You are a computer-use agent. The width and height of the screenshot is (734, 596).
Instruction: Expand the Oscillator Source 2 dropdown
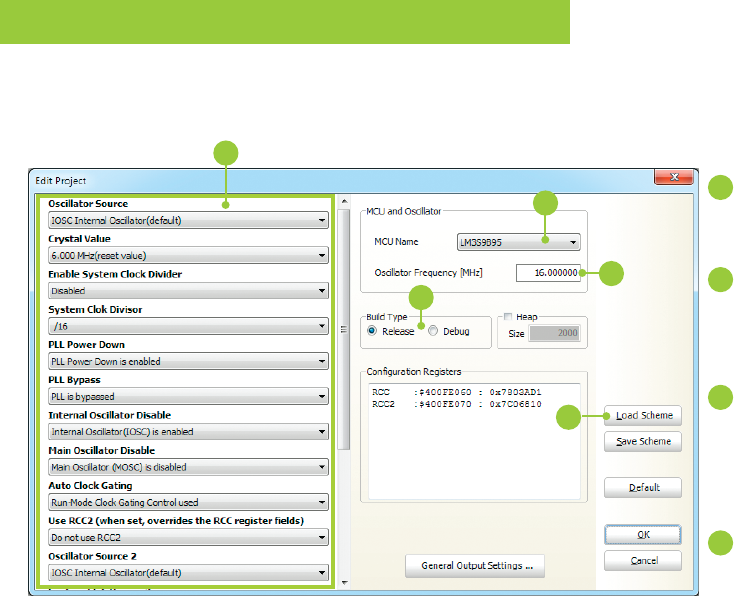click(x=188, y=573)
